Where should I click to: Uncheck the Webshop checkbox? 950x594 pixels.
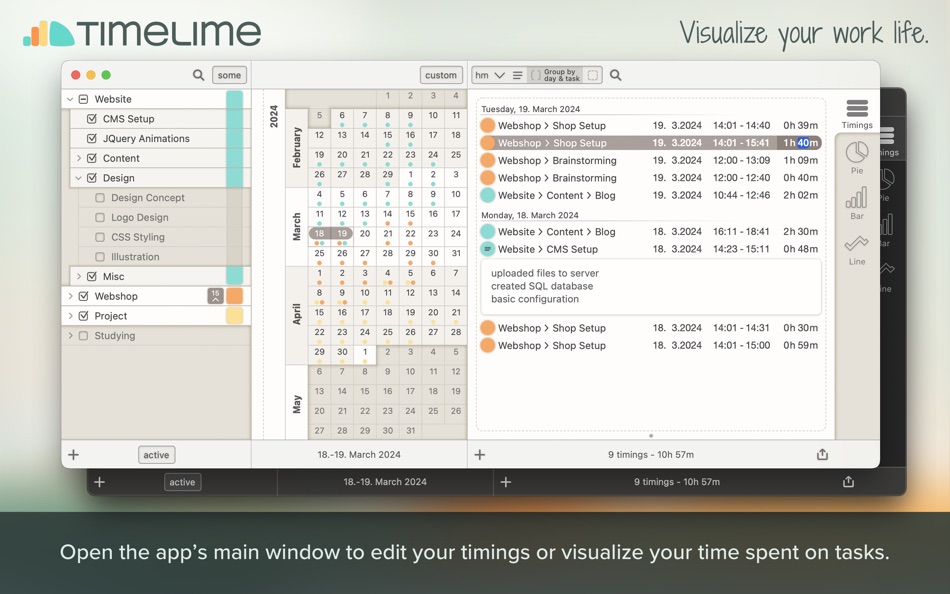(84, 296)
